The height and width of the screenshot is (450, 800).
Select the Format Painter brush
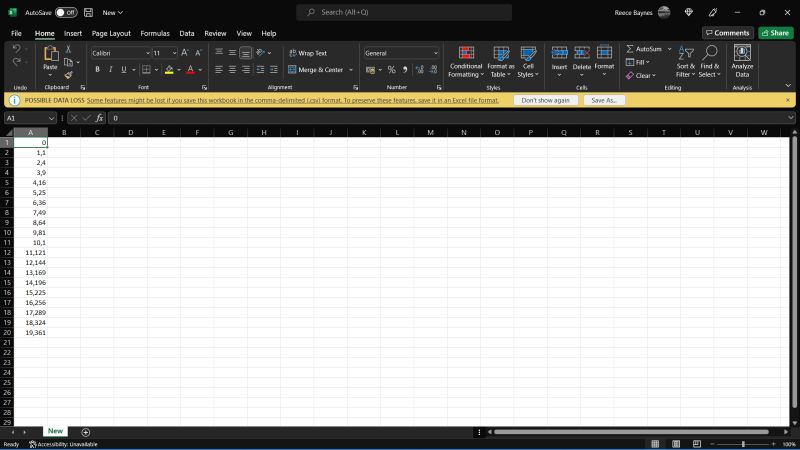click(x=68, y=75)
